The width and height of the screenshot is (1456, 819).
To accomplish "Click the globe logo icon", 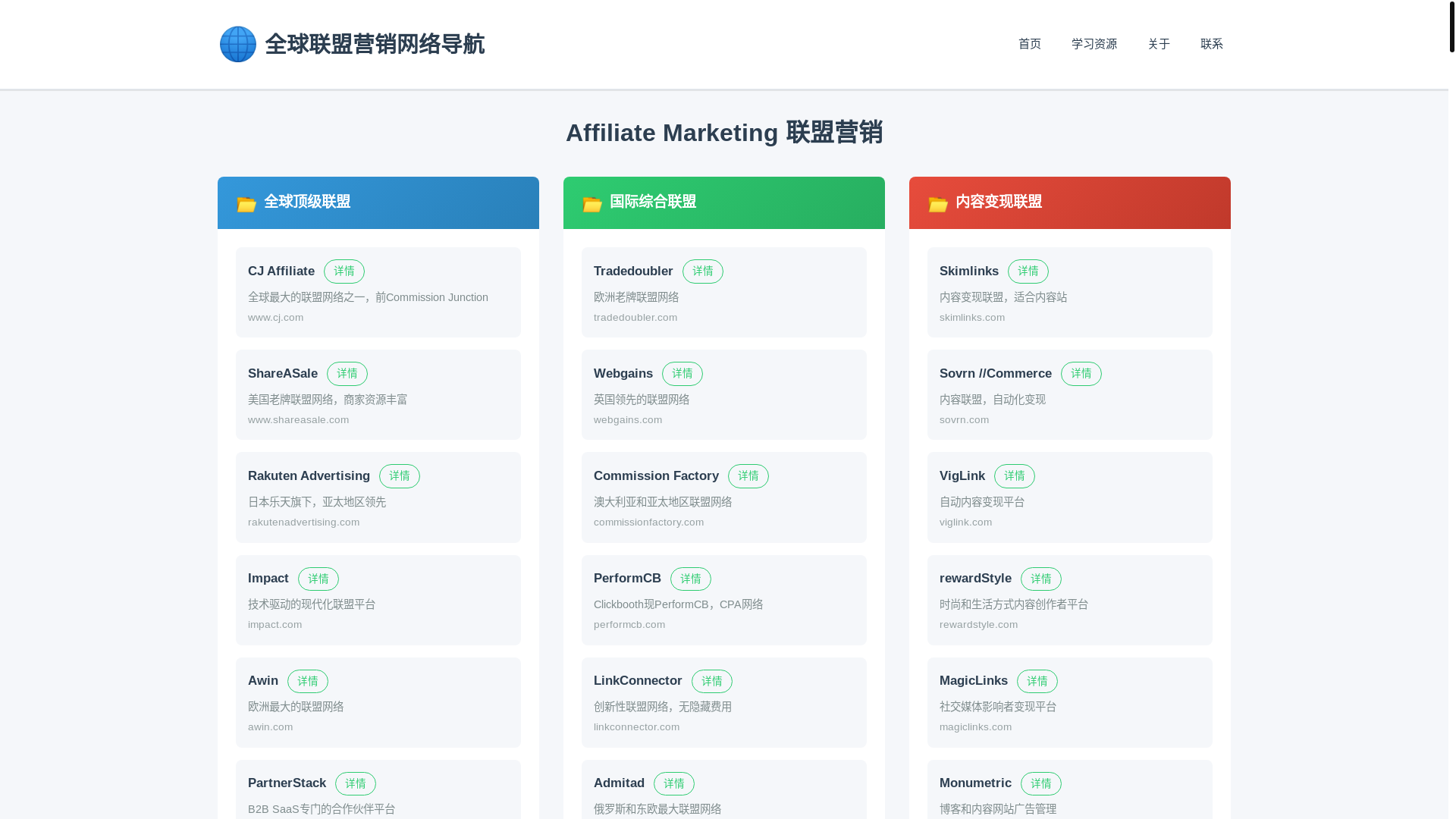I will (238, 44).
